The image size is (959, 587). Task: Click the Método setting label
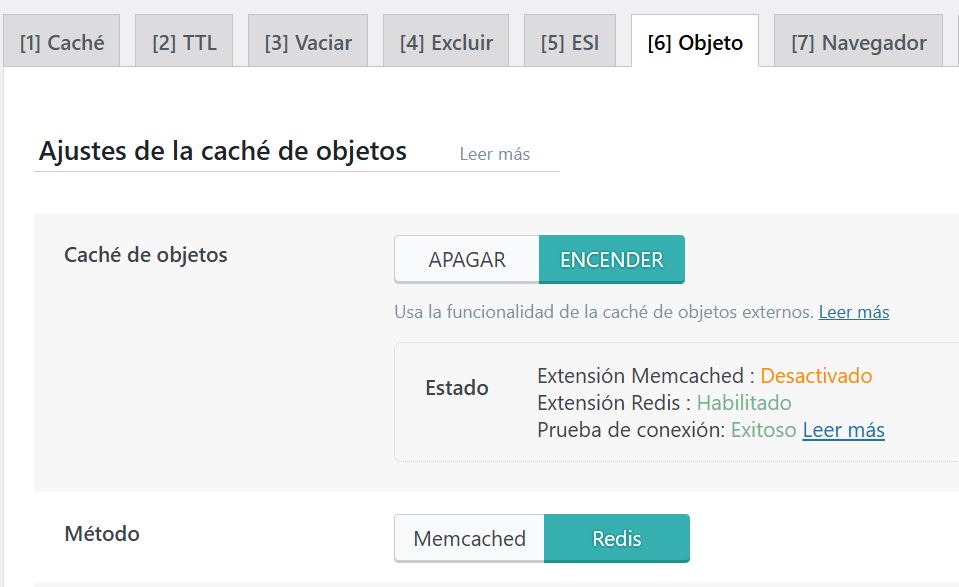[101, 533]
